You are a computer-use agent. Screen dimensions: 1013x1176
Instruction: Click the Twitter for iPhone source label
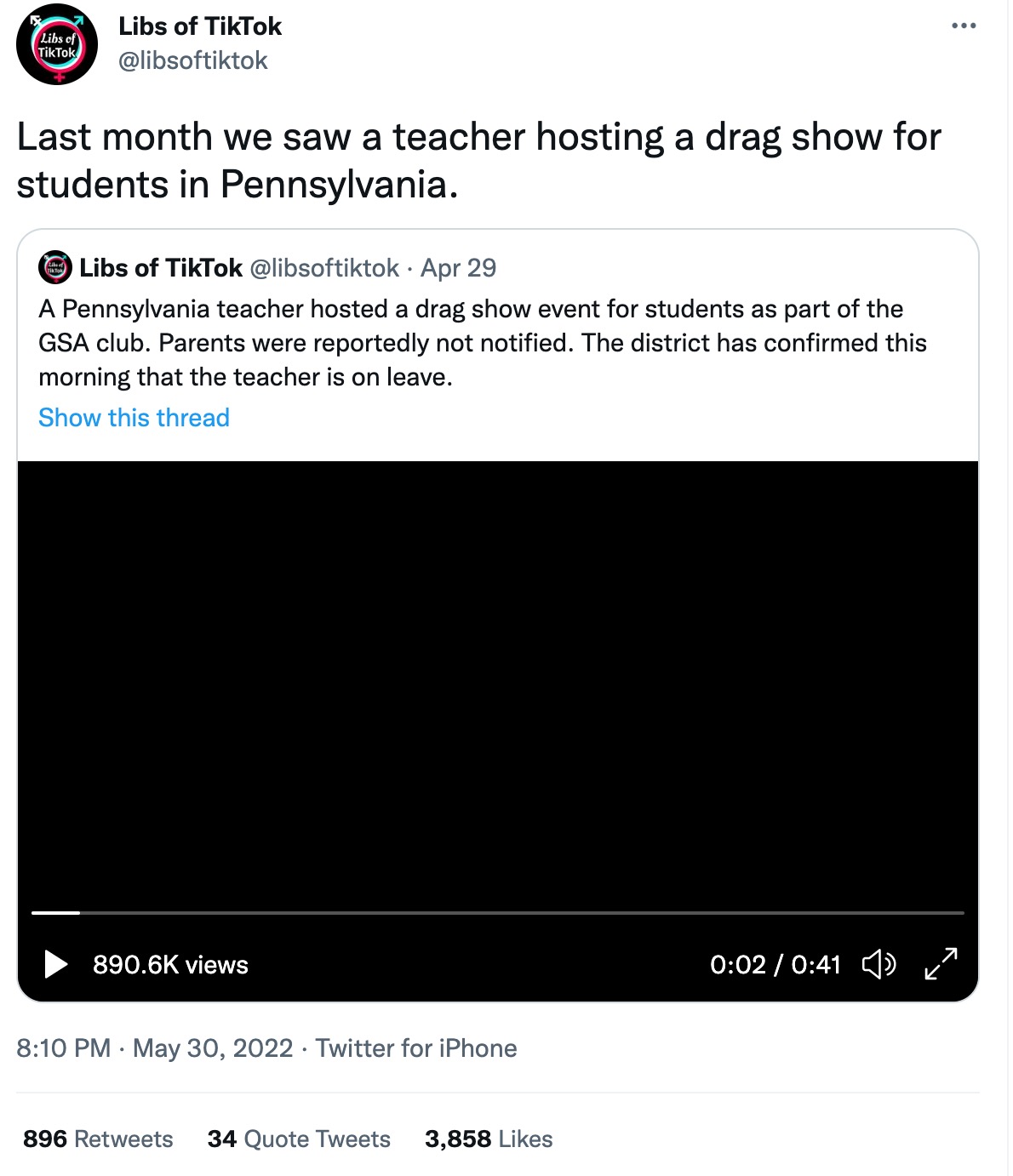[x=416, y=1048]
